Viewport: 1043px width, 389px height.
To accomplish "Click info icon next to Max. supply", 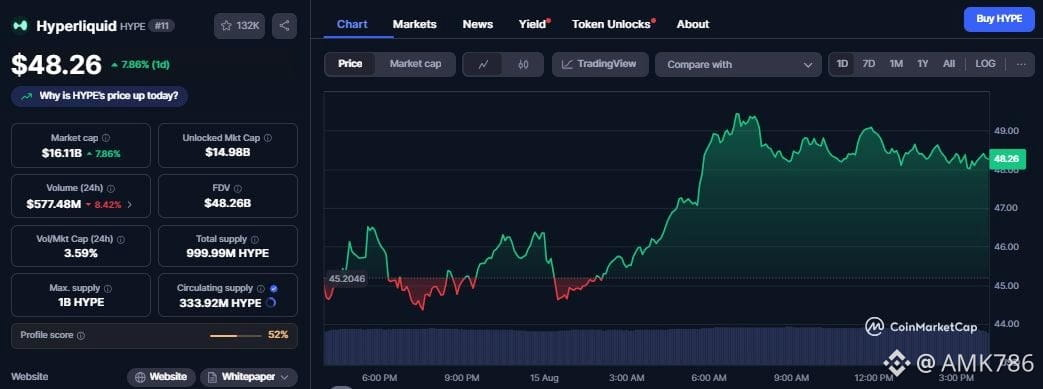I will tap(108, 289).
